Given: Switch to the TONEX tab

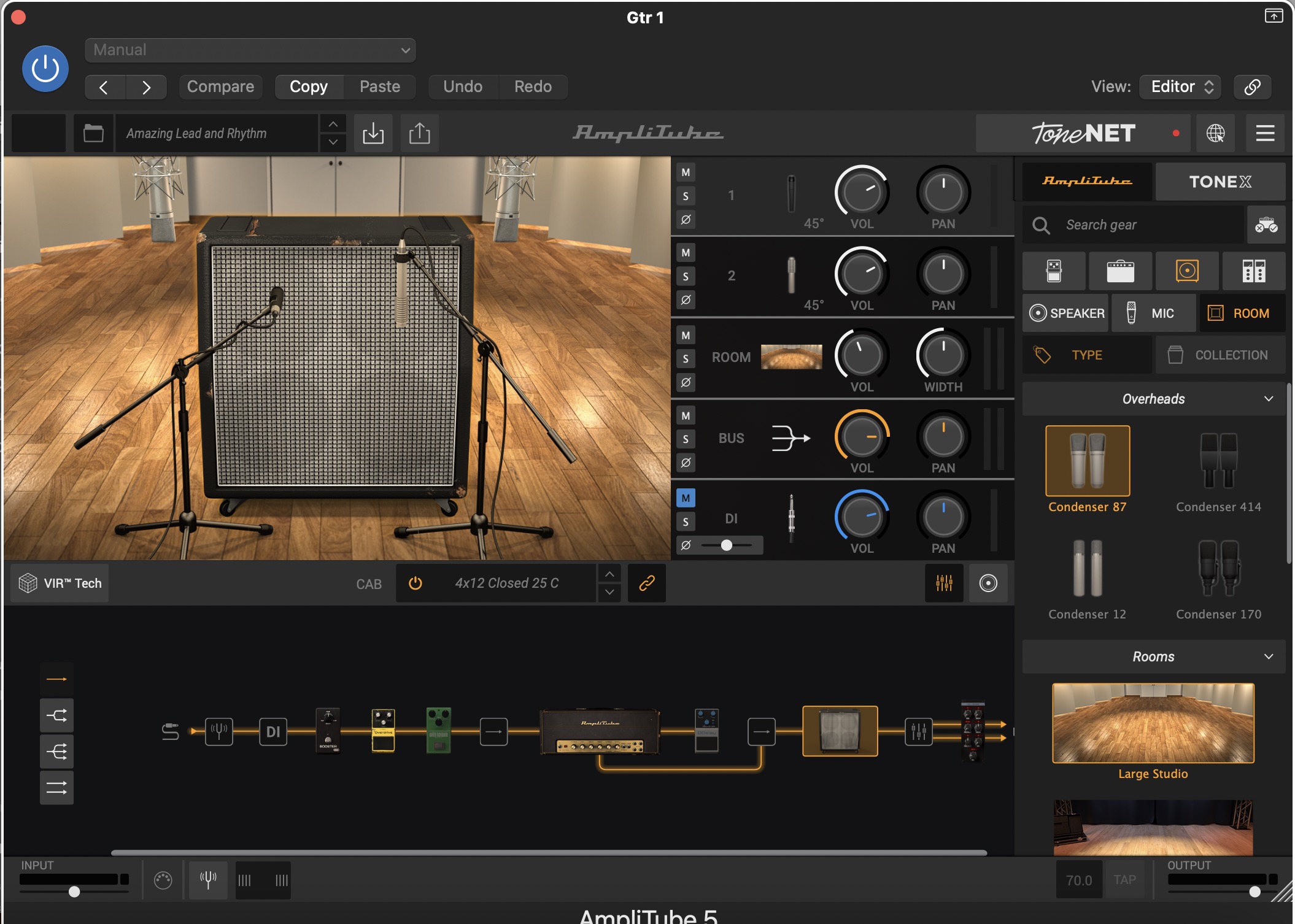Looking at the screenshot, I should coord(1220,182).
